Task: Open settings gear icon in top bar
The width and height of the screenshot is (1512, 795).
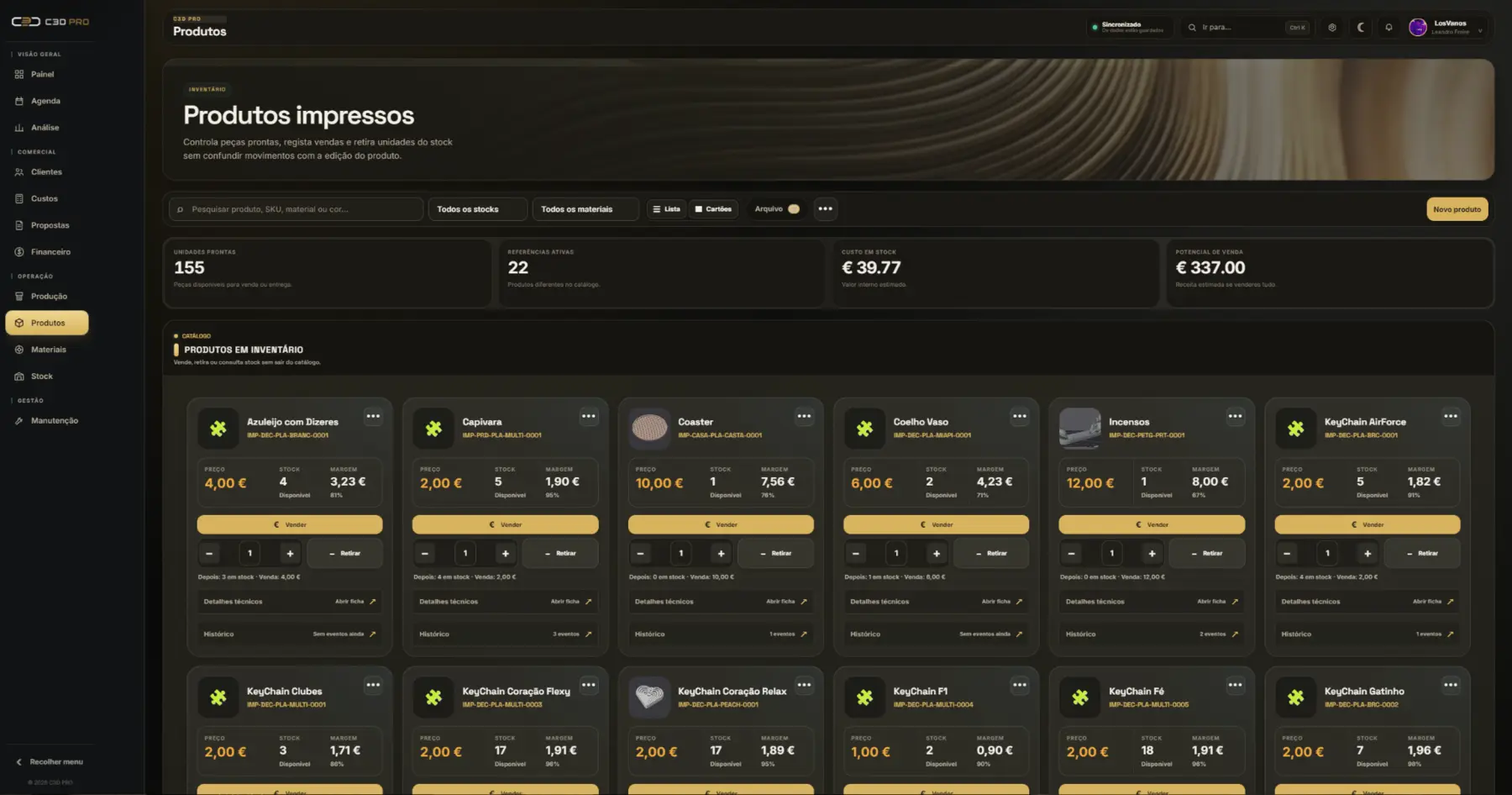Action: (x=1332, y=28)
